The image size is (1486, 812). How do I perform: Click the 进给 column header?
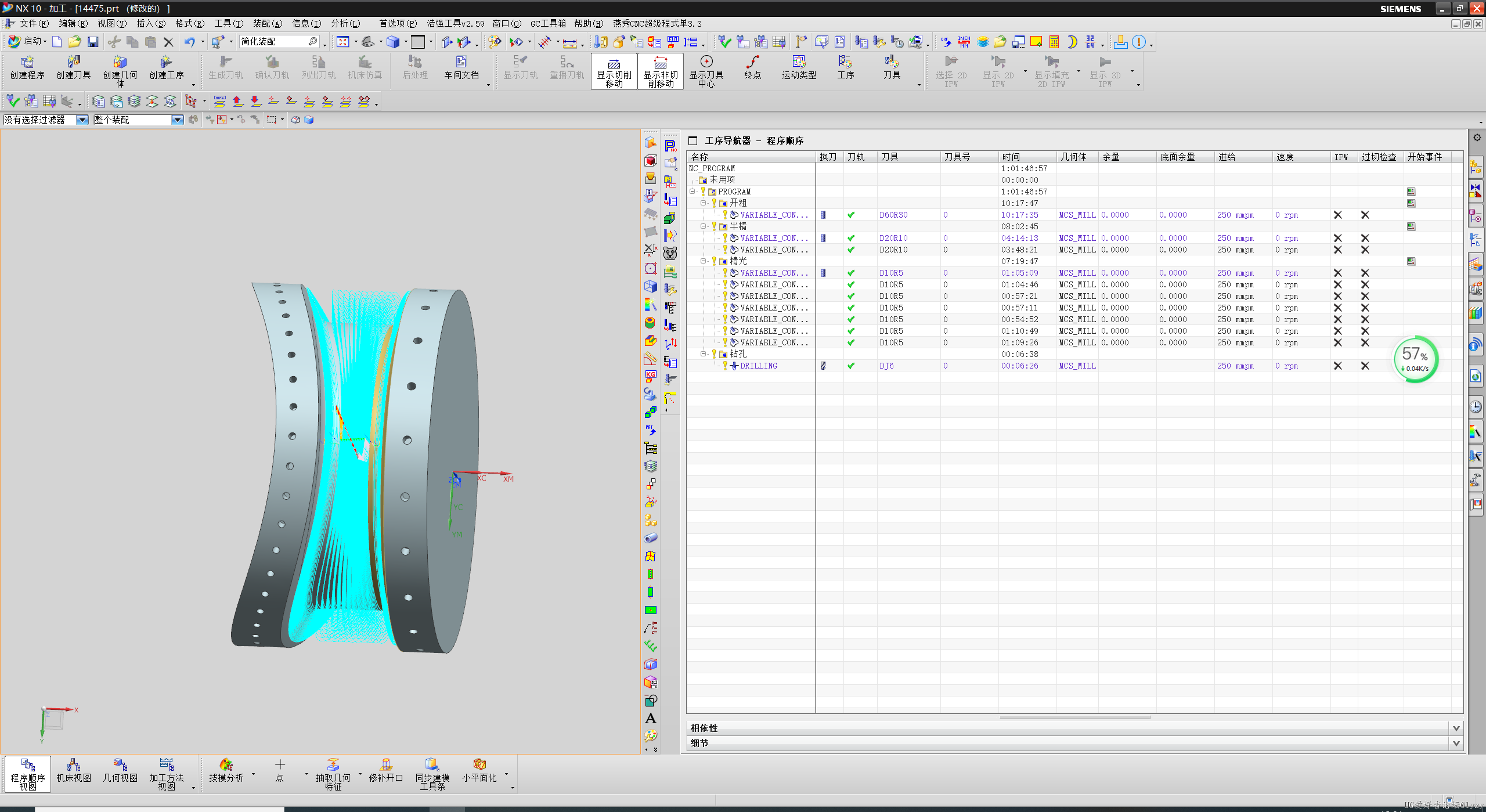[x=1243, y=157]
